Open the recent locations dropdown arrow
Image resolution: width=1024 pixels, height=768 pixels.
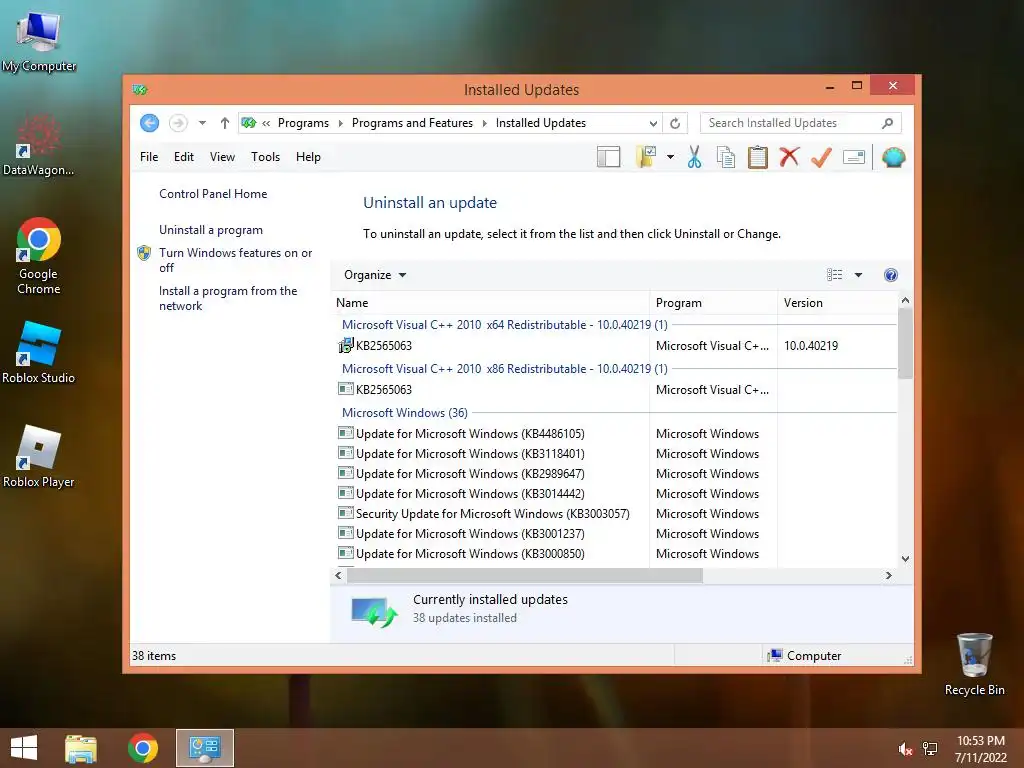pos(202,123)
